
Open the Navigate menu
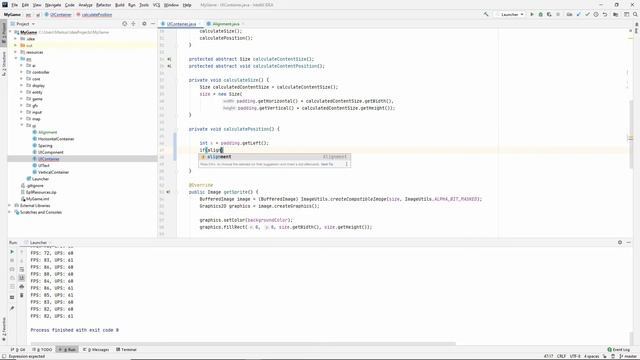click(x=53, y=5)
